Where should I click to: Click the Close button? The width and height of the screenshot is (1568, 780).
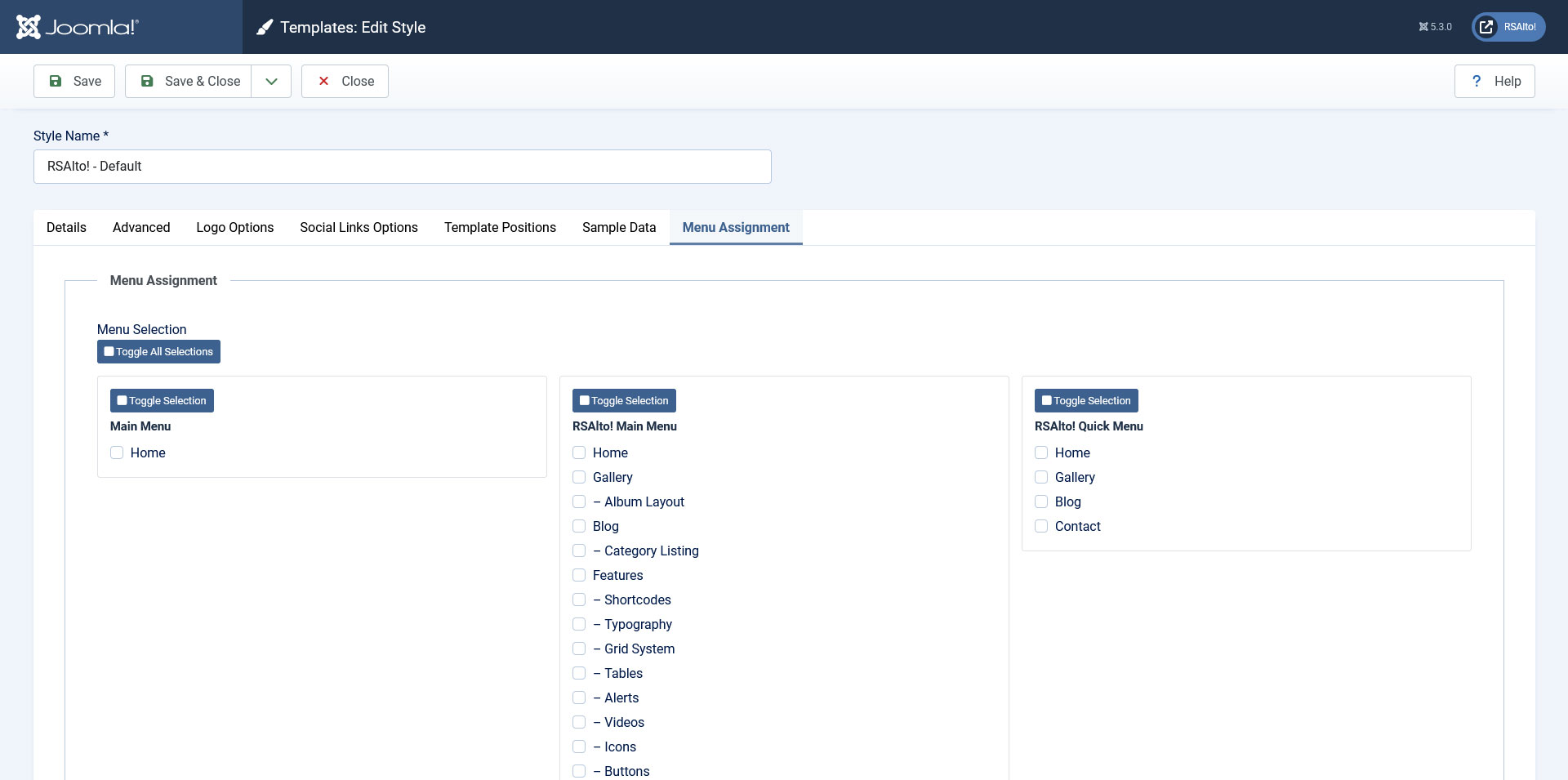click(x=345, y=81)
